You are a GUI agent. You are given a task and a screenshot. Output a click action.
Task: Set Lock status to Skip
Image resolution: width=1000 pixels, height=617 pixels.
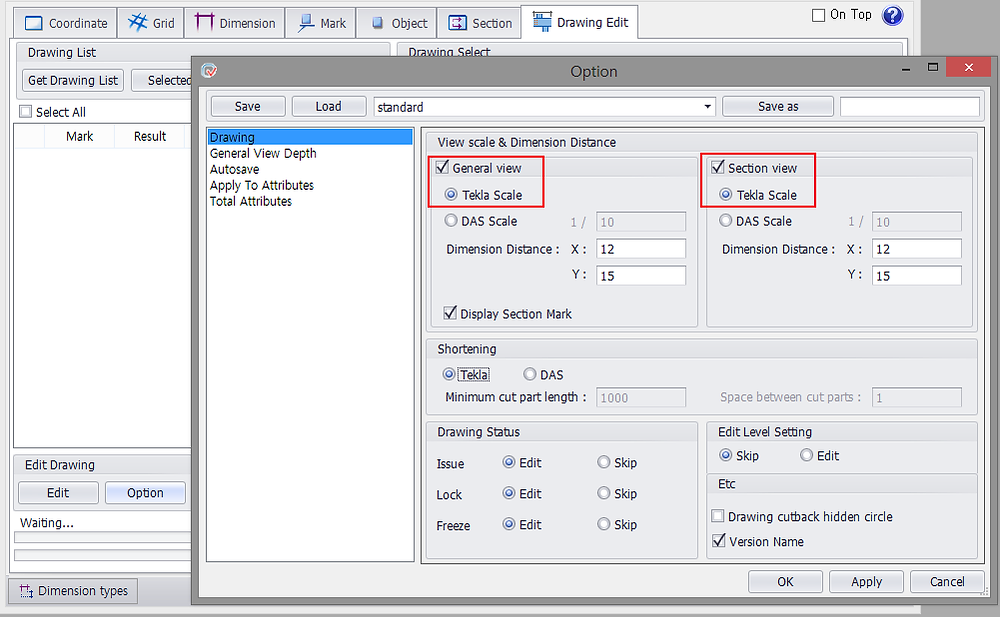(x=603, y=493)
